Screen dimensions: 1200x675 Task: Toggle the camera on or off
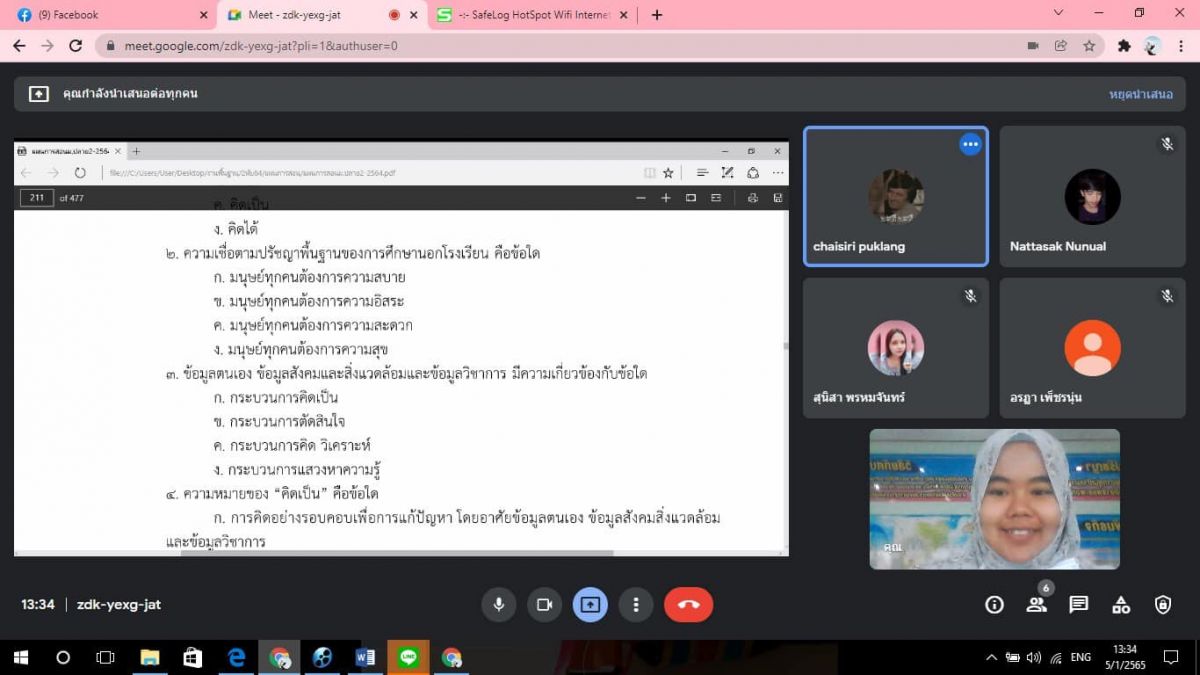pos(544,604)
